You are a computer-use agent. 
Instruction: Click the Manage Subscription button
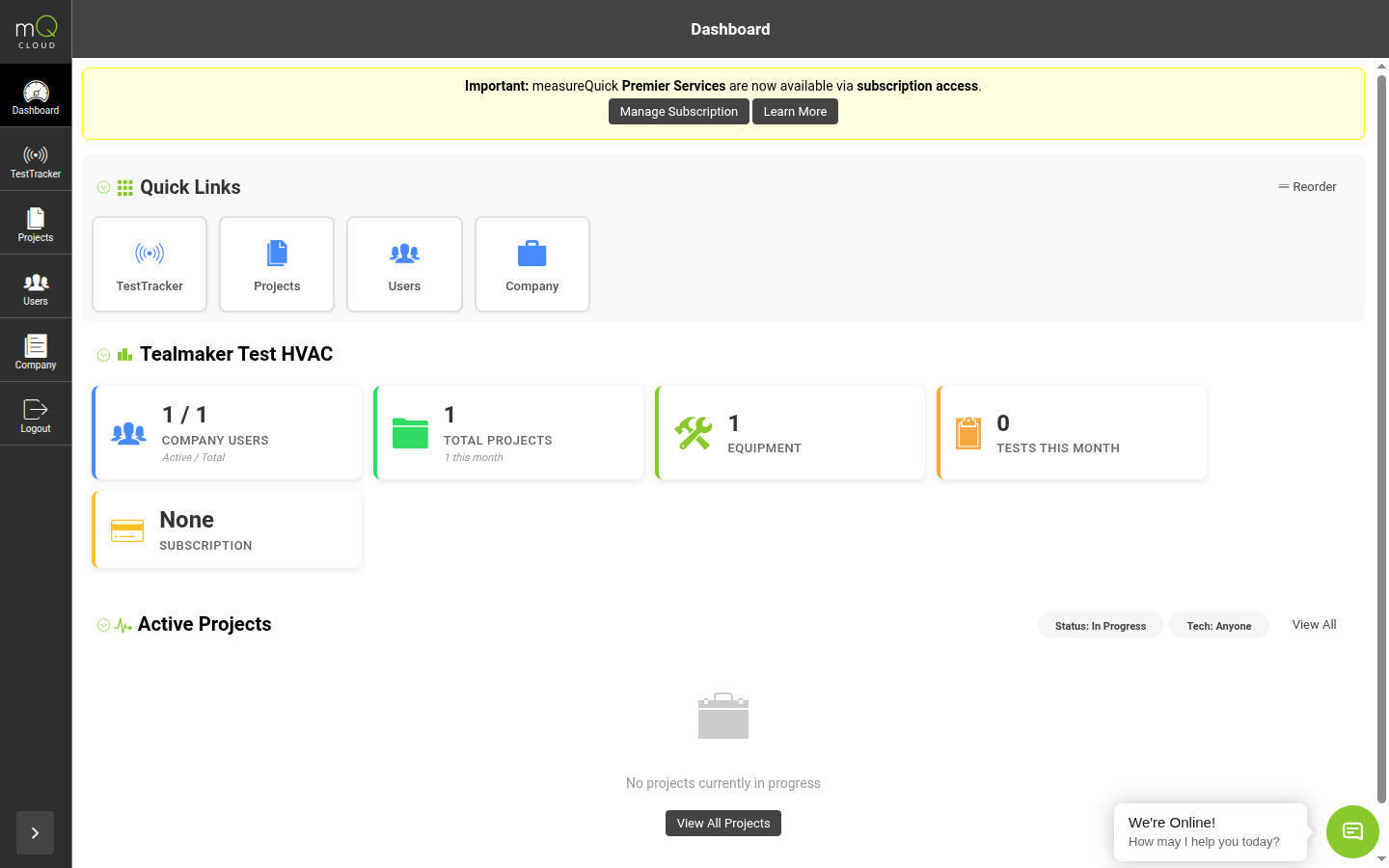pyautogui.click(x=678, y=111)
